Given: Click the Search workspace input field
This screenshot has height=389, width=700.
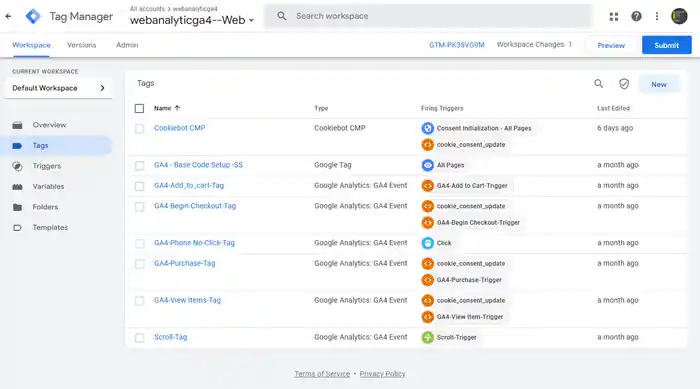Looking at the screenshot, I should pyautogui.click(x=428, y=16).
